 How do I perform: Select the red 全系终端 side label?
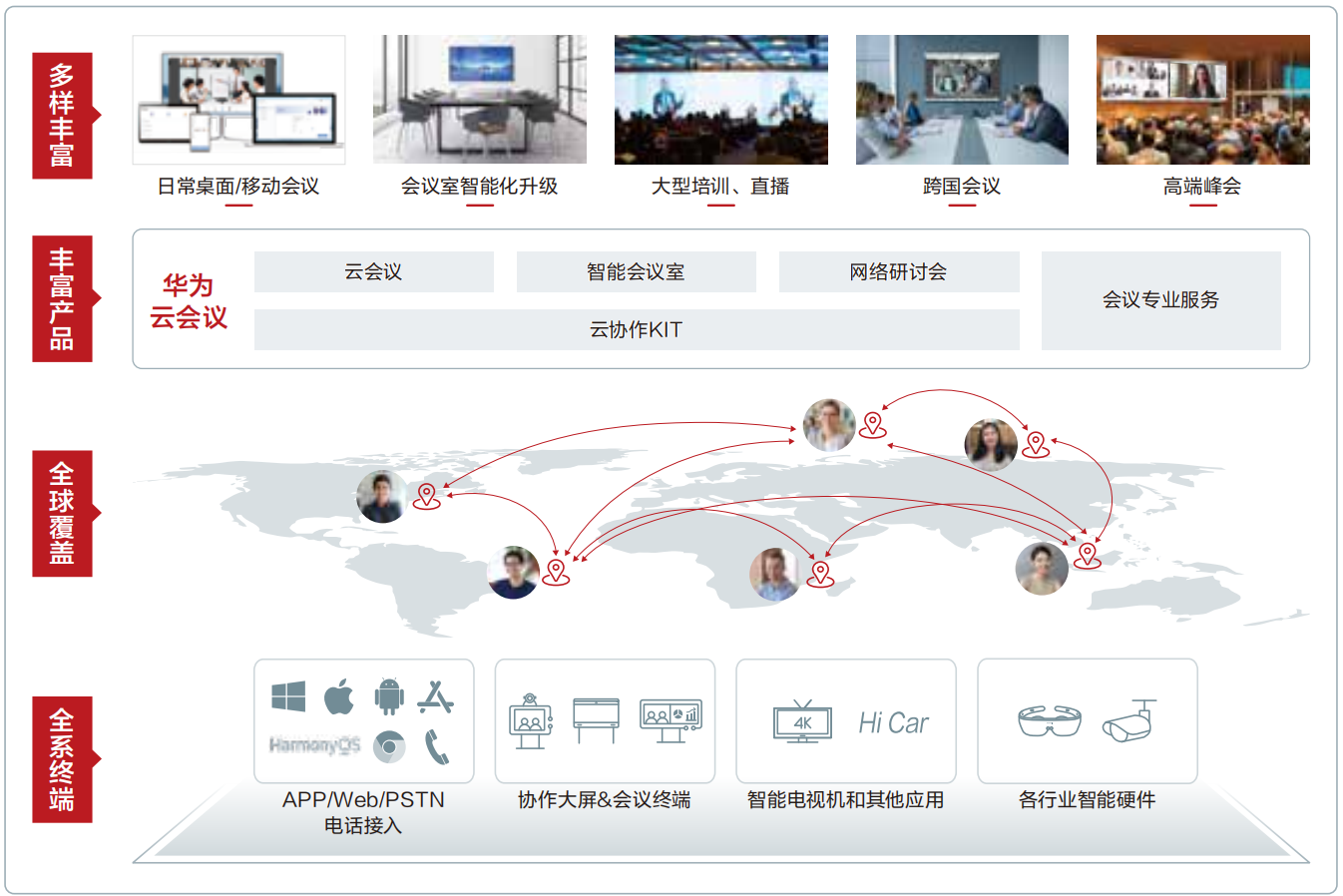pos(62,759)
